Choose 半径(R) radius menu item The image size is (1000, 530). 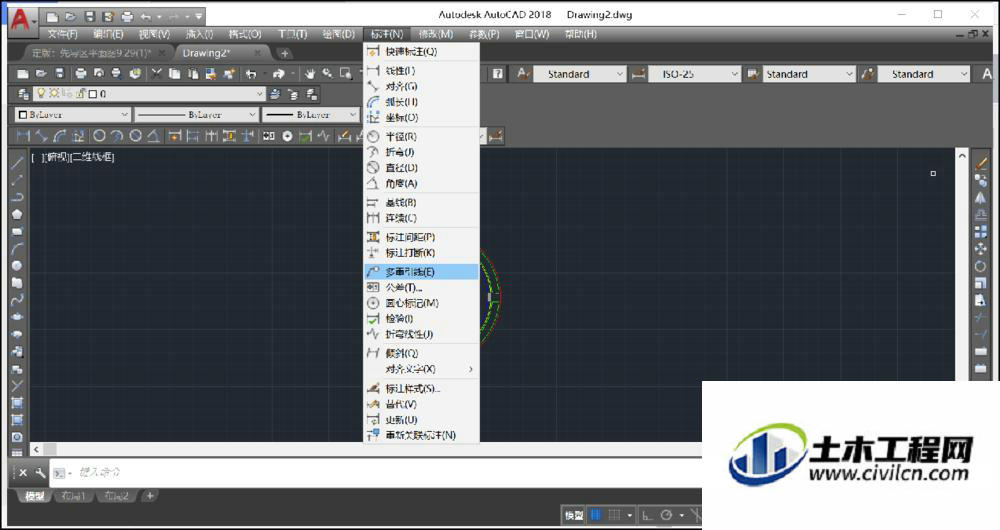tap(421, 136)
